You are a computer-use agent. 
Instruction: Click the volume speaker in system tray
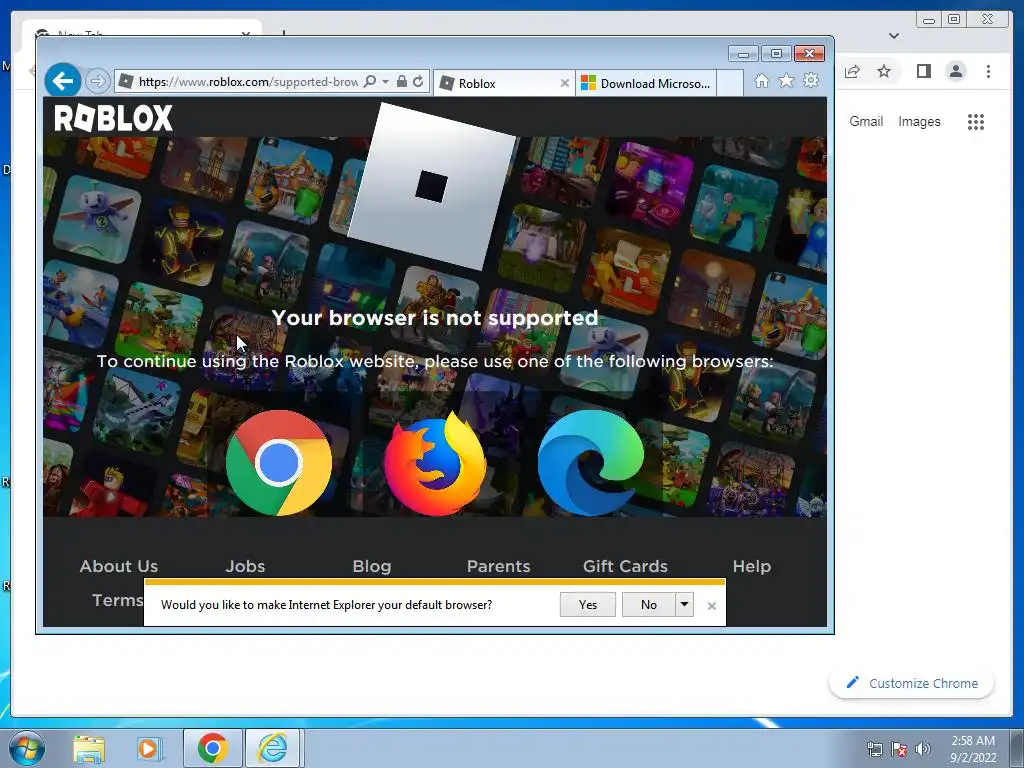tap(922, 749)
